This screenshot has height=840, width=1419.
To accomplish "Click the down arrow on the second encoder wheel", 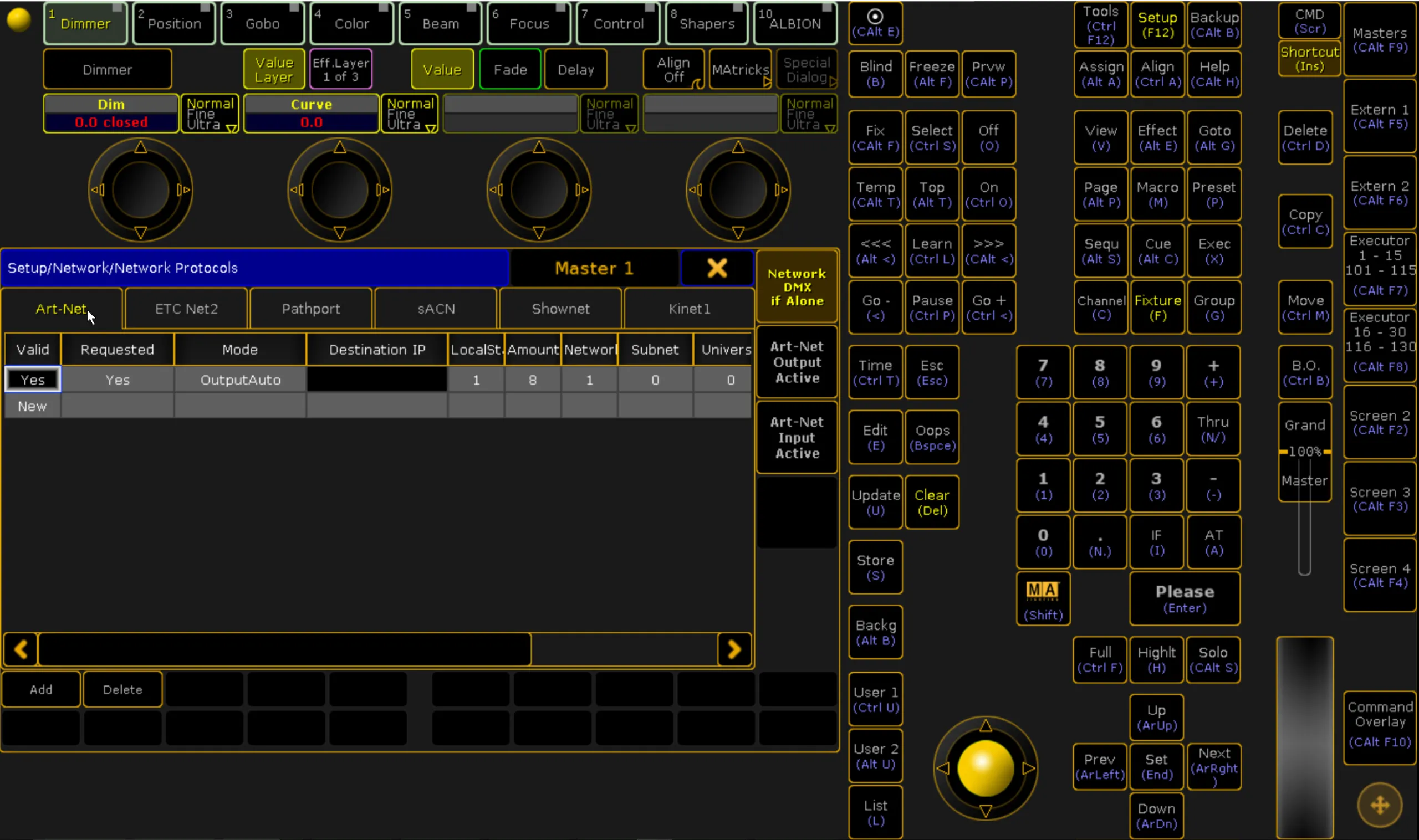I will [x=340, y=232].
